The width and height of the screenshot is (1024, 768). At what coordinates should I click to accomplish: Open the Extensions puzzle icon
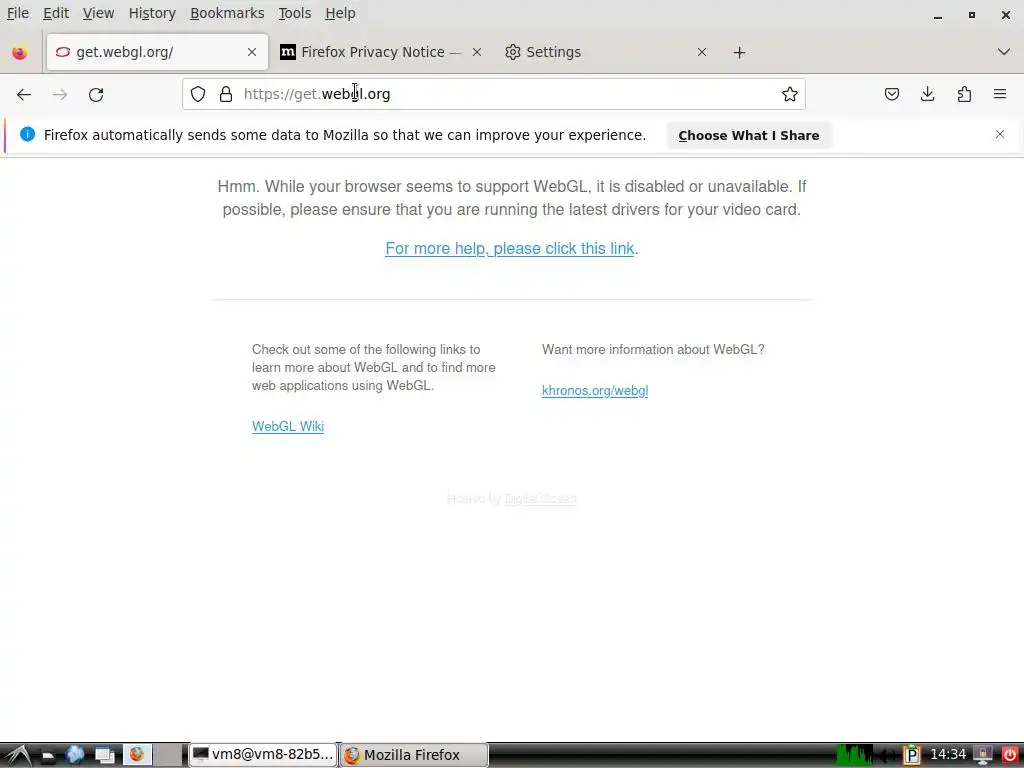(964, 94)
